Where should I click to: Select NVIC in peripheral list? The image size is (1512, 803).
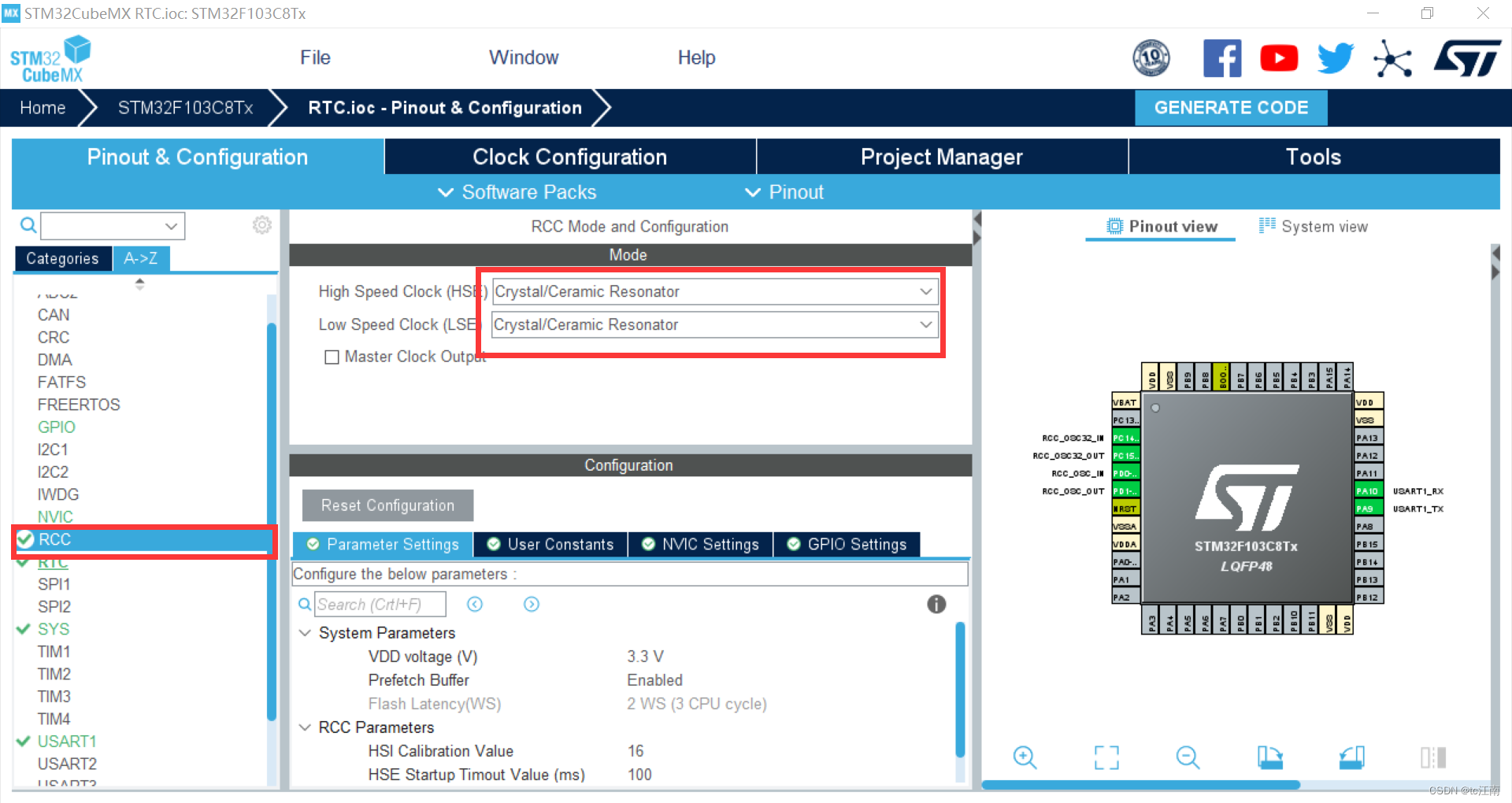click(x=55, y=516)
